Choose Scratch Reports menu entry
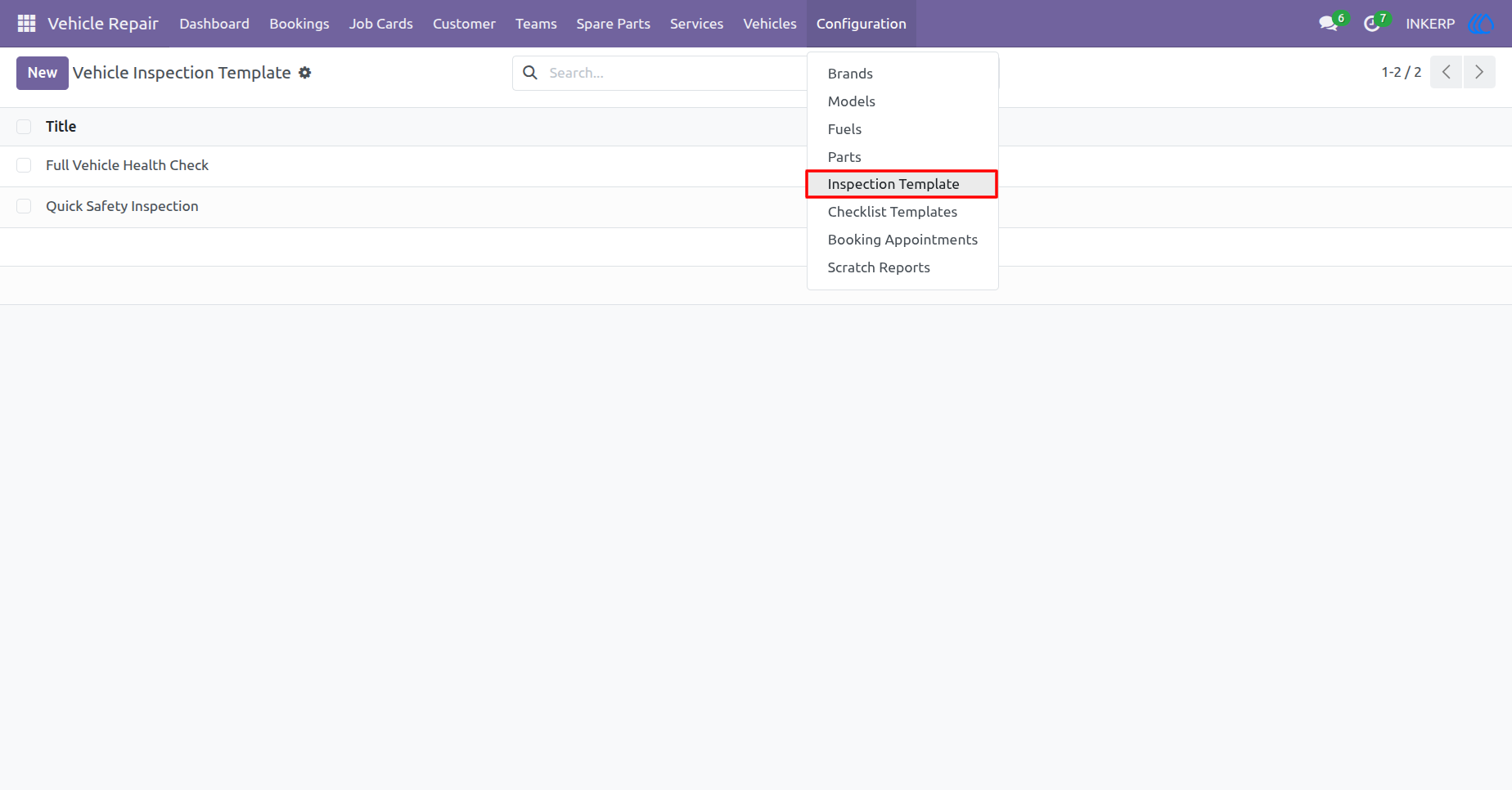This screenshot has height=790, width=1512. [x=902, y=267]
